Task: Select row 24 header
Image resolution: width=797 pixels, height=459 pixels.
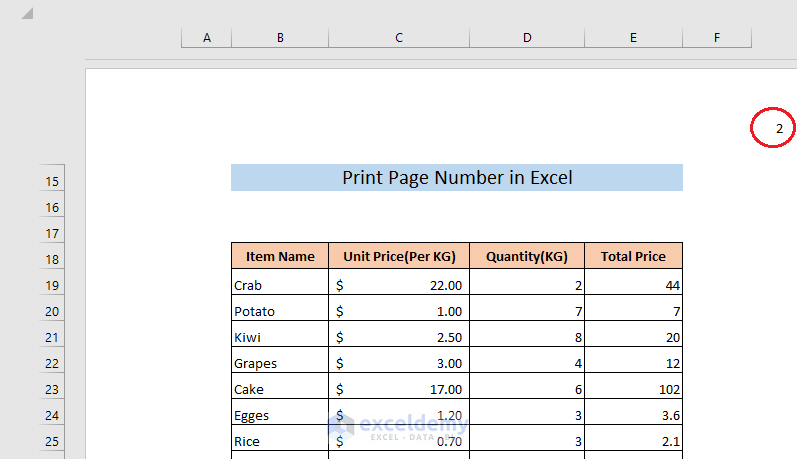Action: [x=52, y=411]
